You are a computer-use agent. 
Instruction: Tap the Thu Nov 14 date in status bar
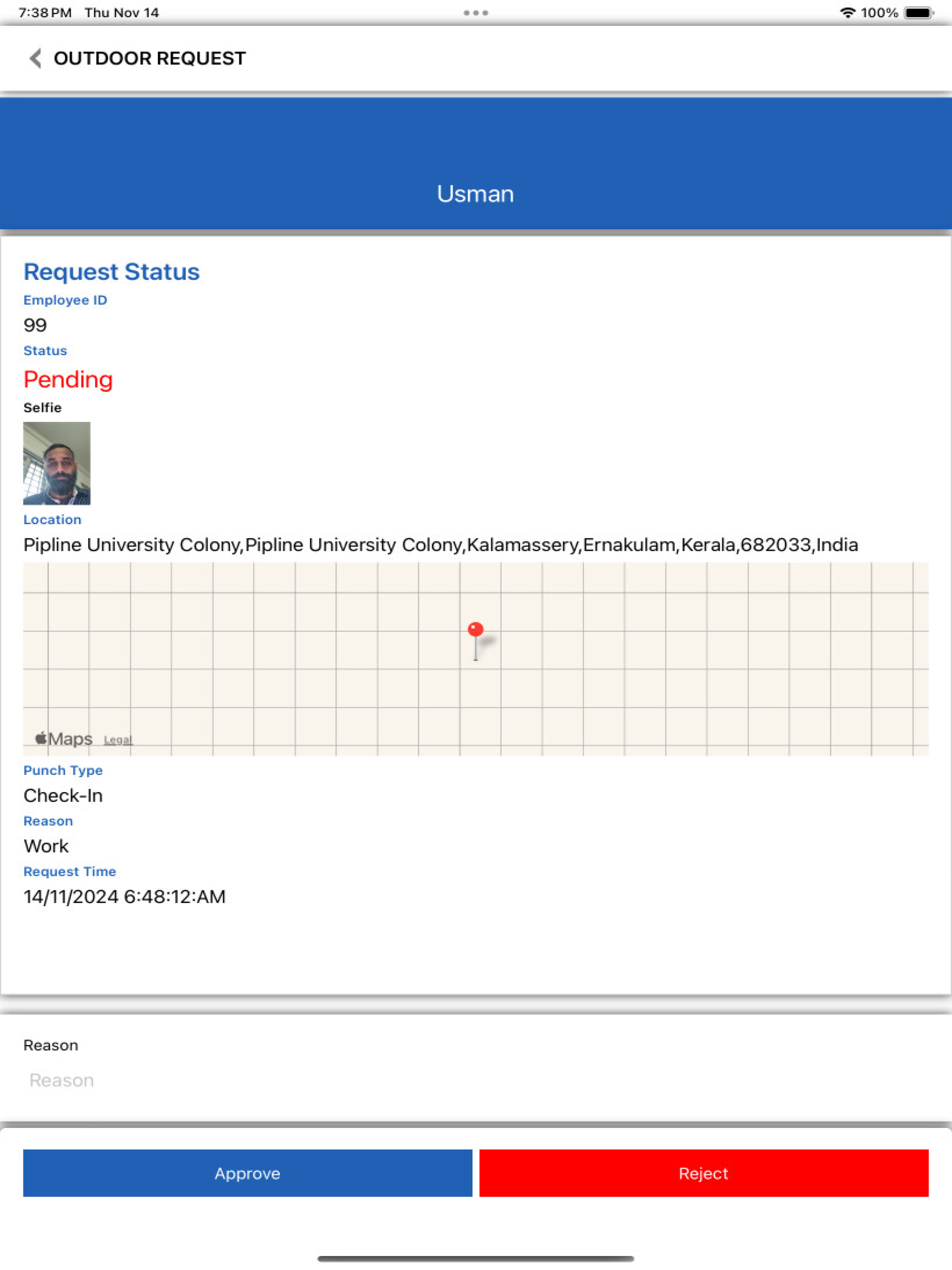122,12
